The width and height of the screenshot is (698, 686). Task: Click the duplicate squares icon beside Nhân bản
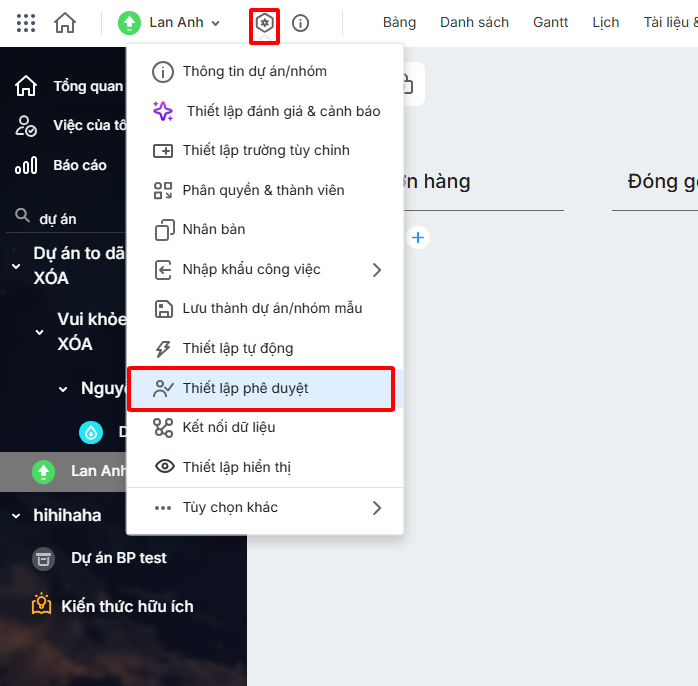pos(164,230)
